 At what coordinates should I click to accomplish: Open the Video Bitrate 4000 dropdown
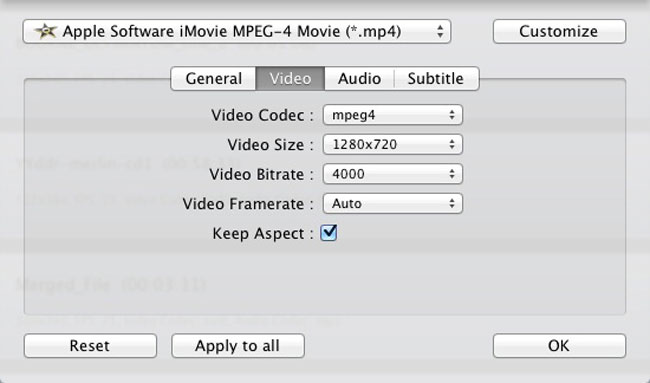click(393, 174)
